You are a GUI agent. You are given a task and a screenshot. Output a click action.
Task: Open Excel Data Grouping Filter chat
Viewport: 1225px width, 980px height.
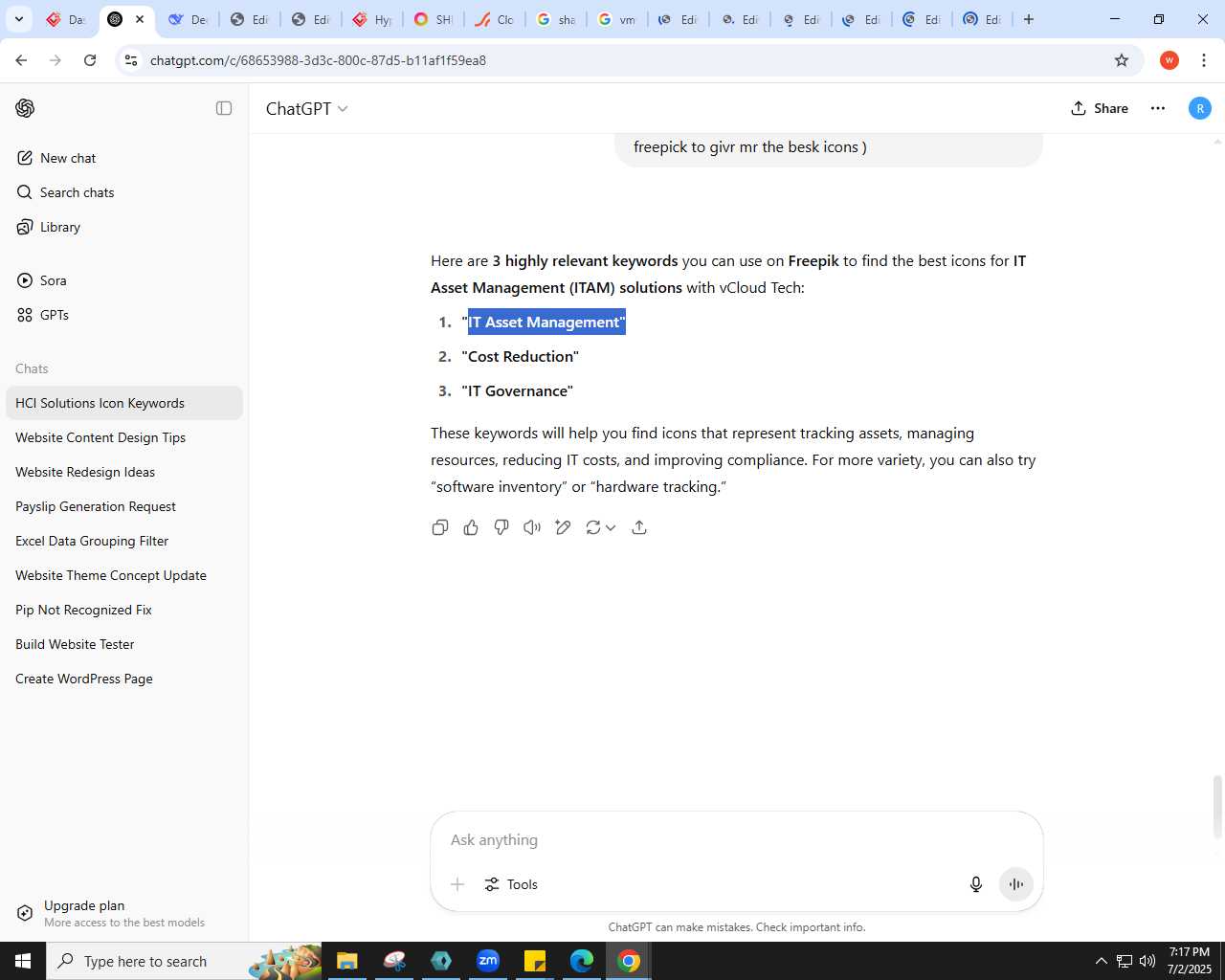click(124, 541)
